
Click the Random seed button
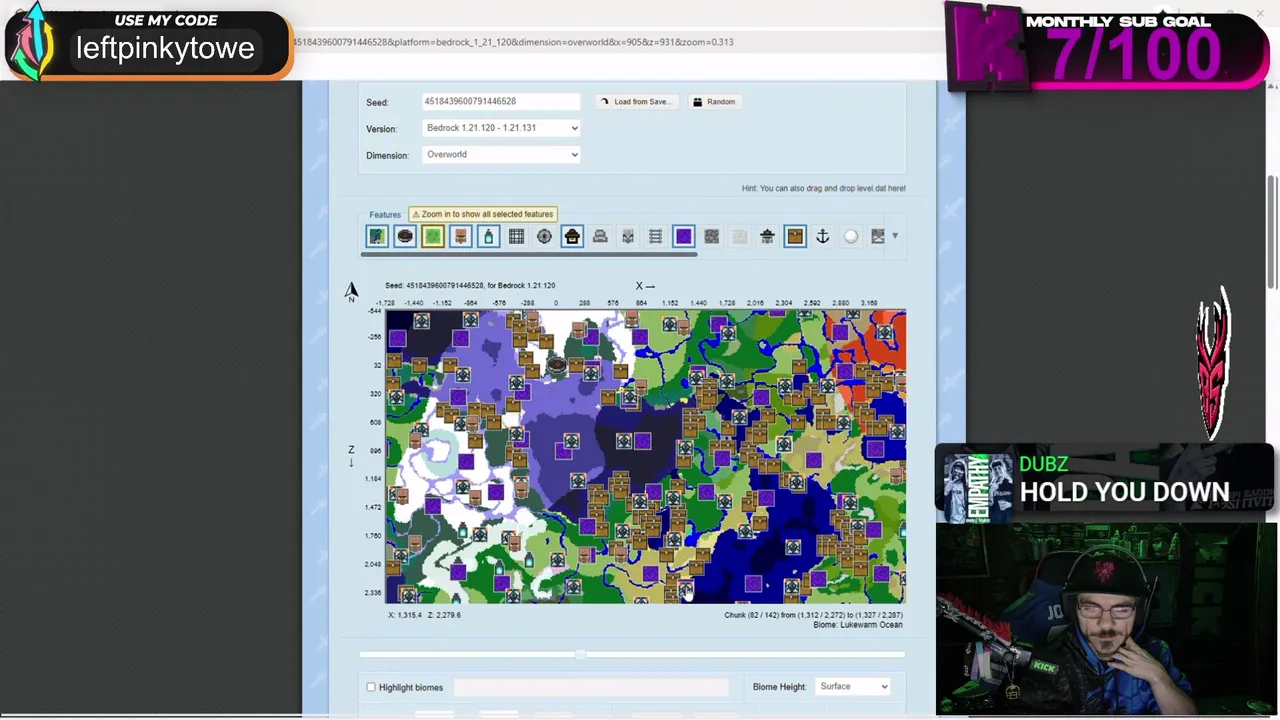(714, 102)
